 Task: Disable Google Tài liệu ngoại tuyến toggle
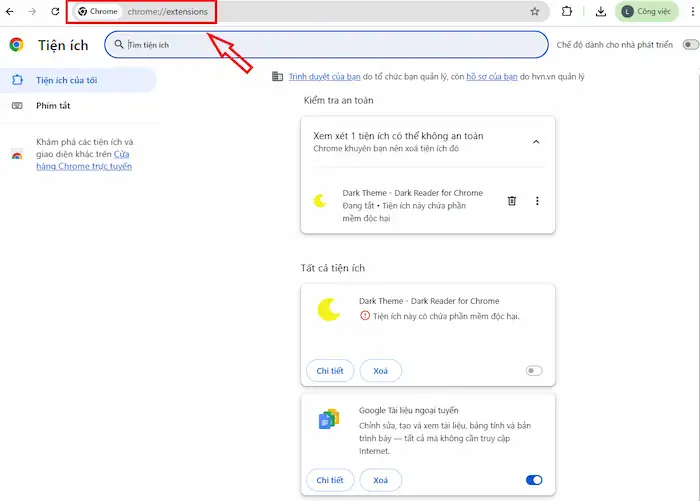[x=534, y=481]
